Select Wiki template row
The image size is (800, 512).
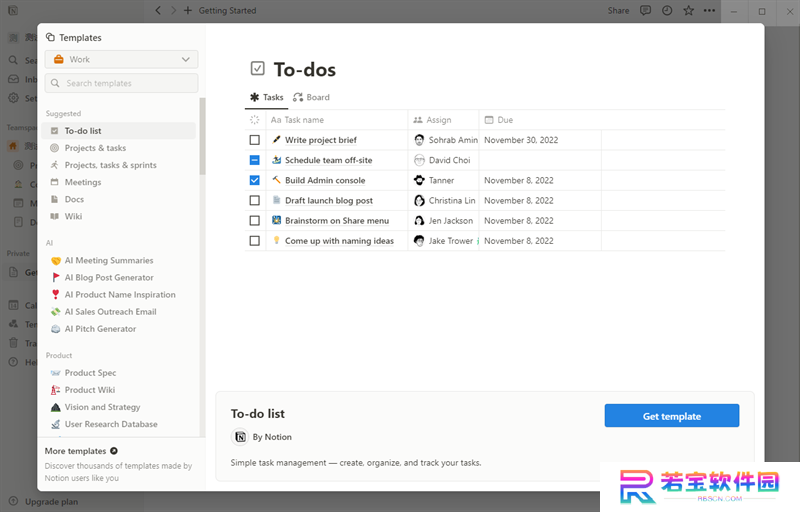[x=118, y=216]
